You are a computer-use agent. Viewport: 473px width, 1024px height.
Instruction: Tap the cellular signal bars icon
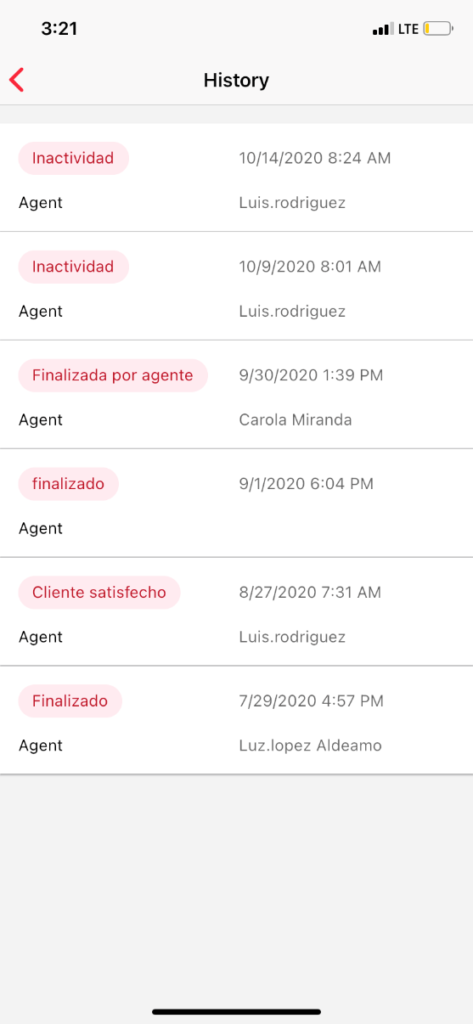[x=382, y=29]
